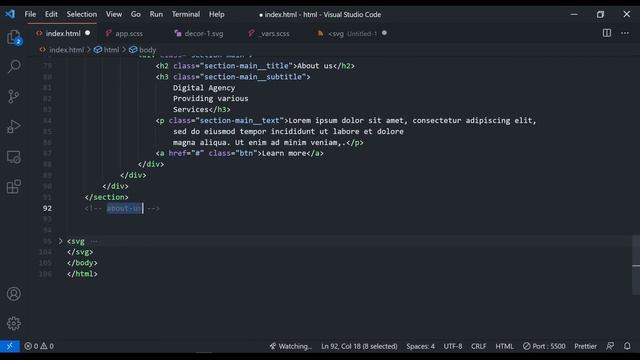The height and width of the screenshot is (360, 640).
Task: Click the 'Learn more' link text in code
Action: point(284,153)
